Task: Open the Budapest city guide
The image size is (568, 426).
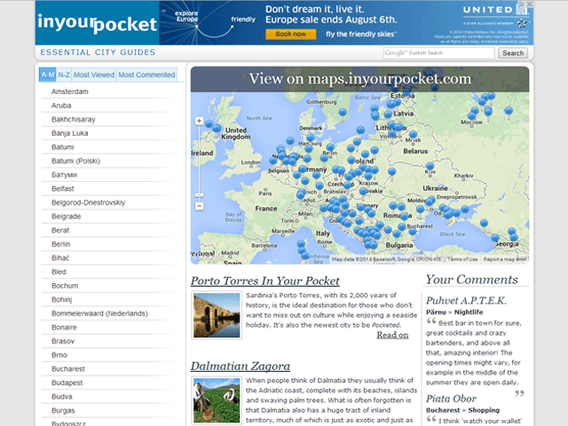Action: point(67,383)
